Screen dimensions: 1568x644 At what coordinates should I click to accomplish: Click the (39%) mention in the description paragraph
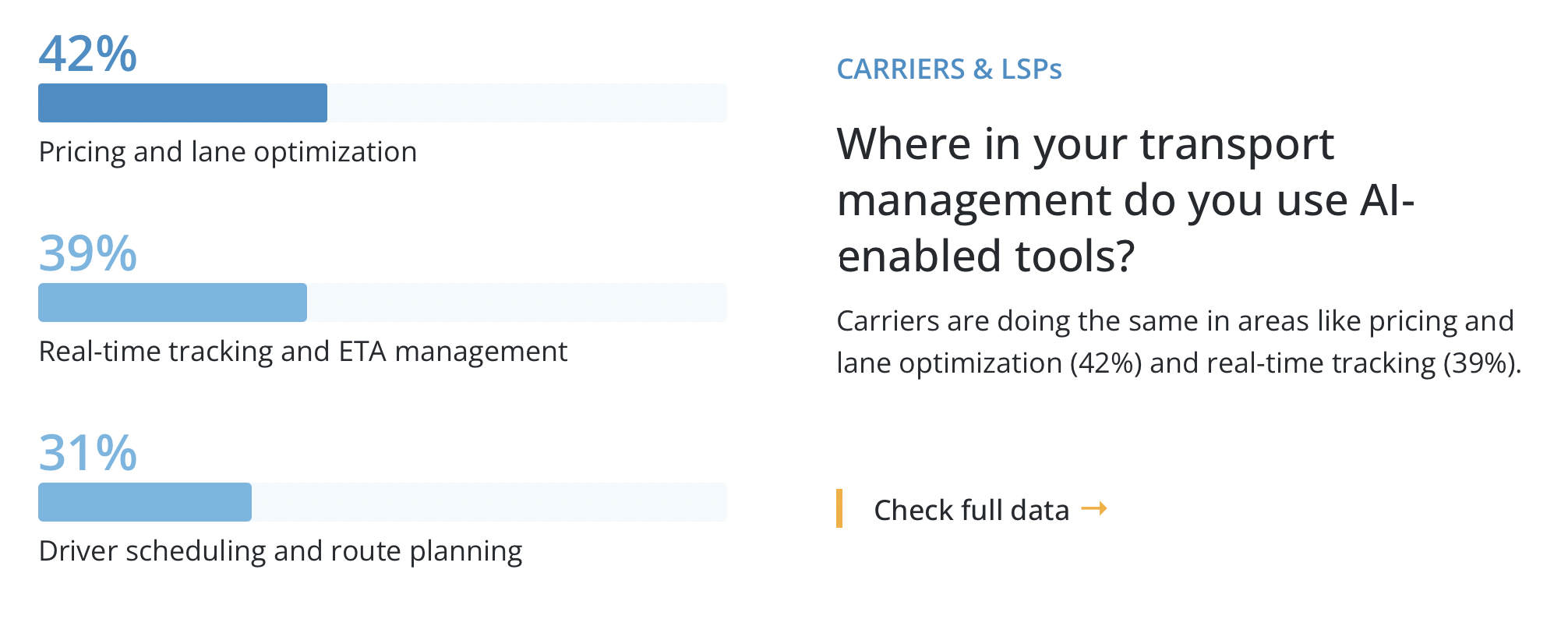click(1478, 364)
